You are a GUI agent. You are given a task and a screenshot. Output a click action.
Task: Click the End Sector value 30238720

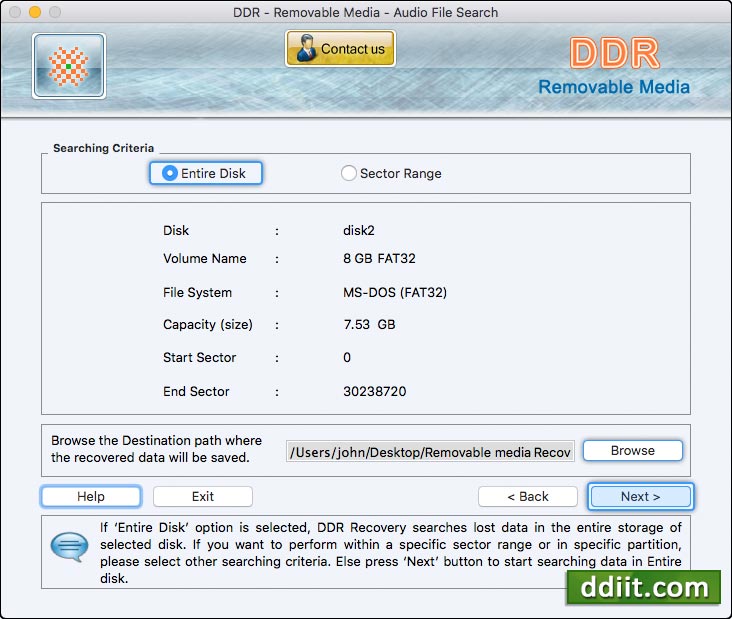[x=374, y=391]
